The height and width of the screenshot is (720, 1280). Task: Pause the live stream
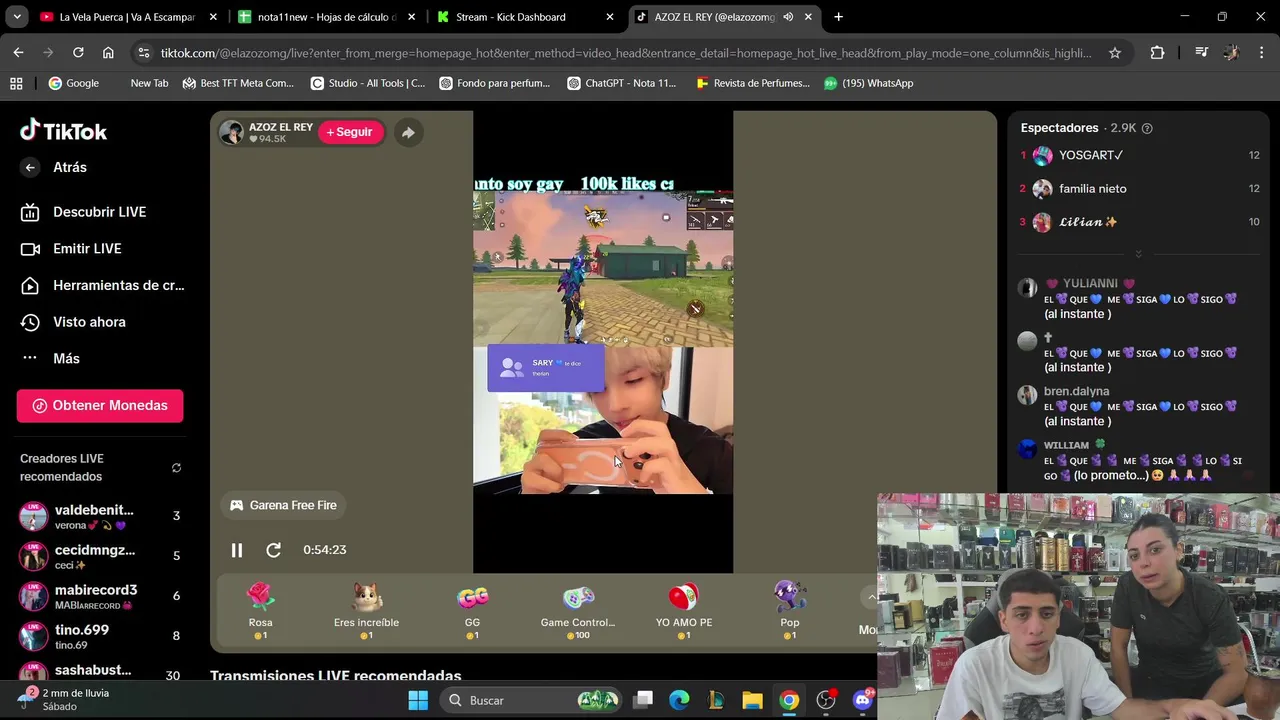(x=237, y=550)
